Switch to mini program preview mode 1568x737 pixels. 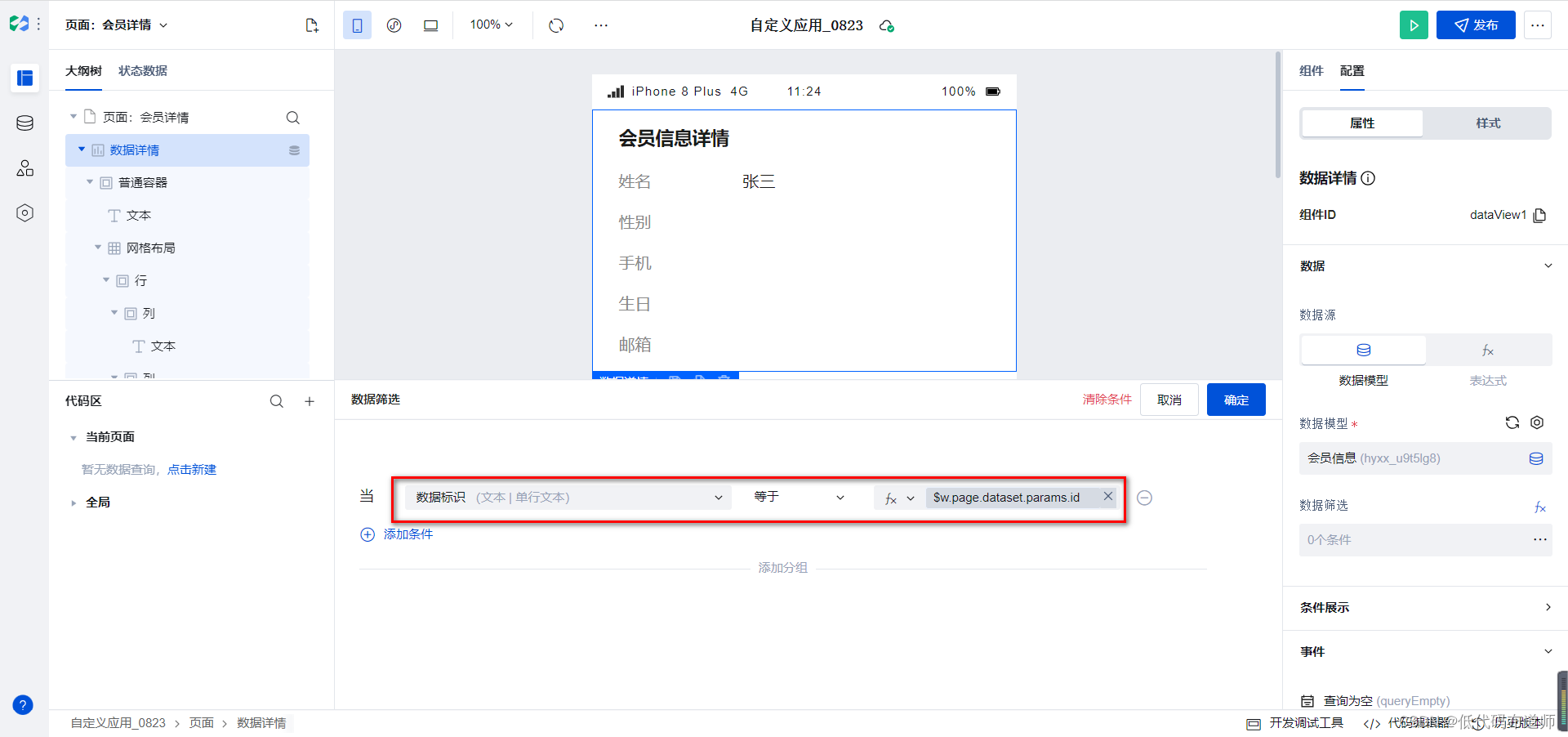tap(394, 25)
